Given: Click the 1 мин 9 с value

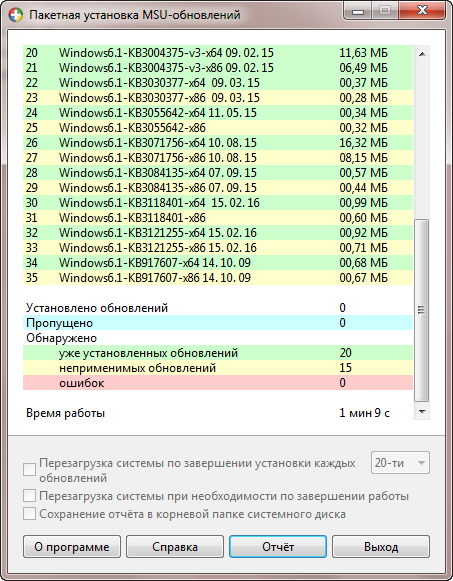Looking at the screenshot, I should tap(364, 413).
